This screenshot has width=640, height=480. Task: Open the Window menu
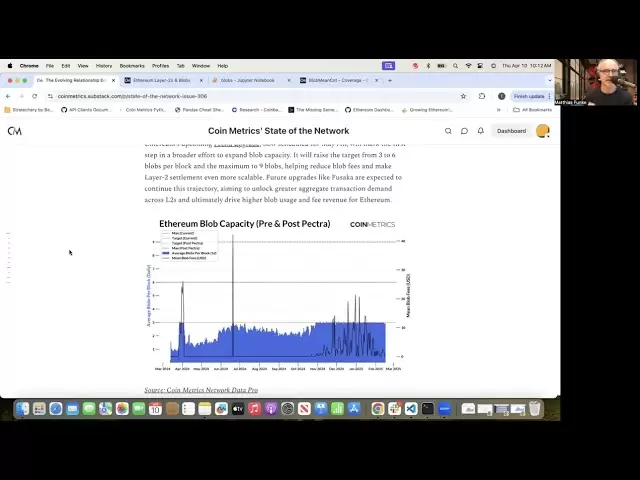click(201, 66)
